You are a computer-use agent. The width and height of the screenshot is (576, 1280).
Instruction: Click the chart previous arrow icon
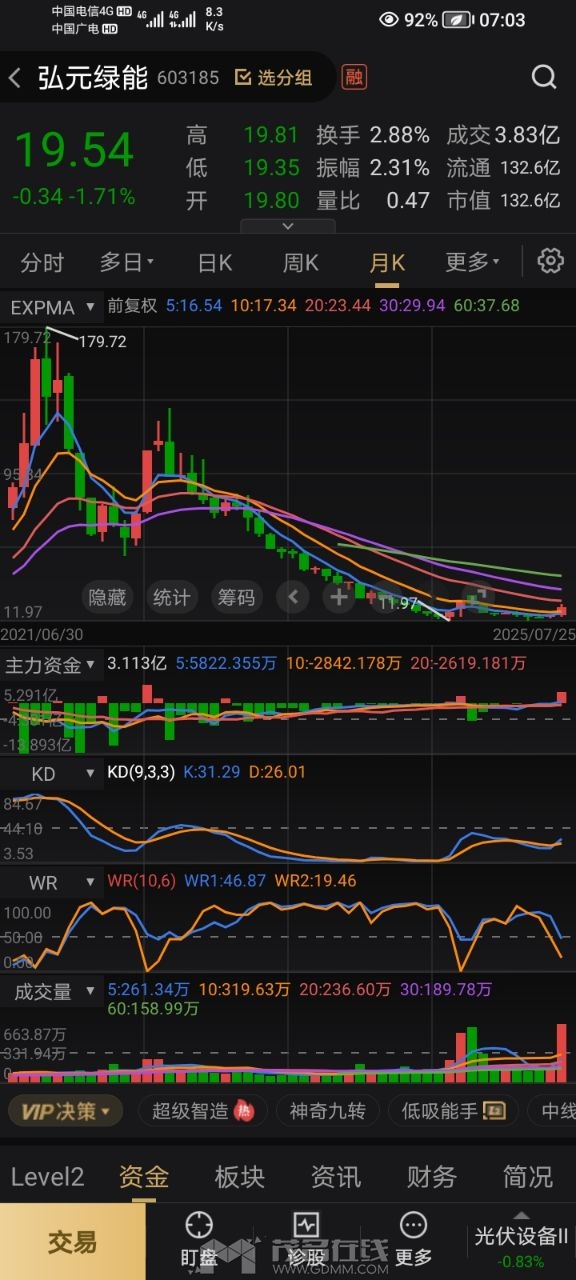(293, 598)
